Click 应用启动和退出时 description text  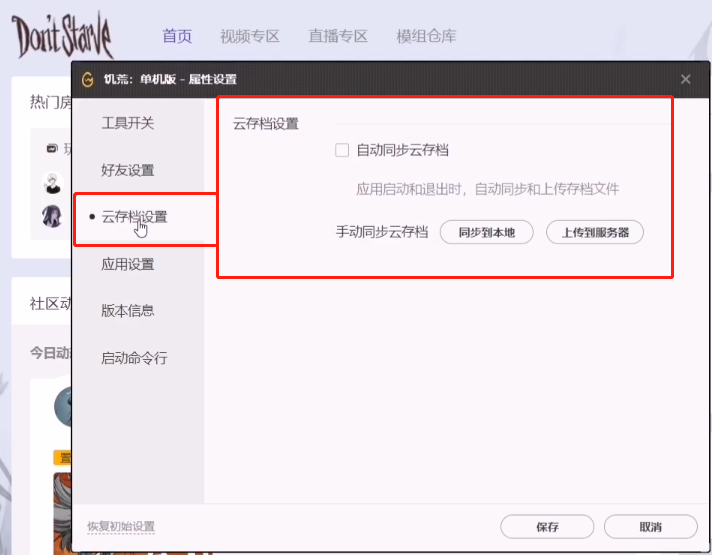tap(487, 189)
